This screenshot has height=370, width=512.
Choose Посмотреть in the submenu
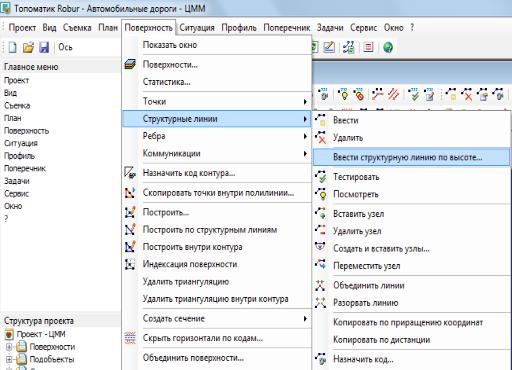coord(412,194)
